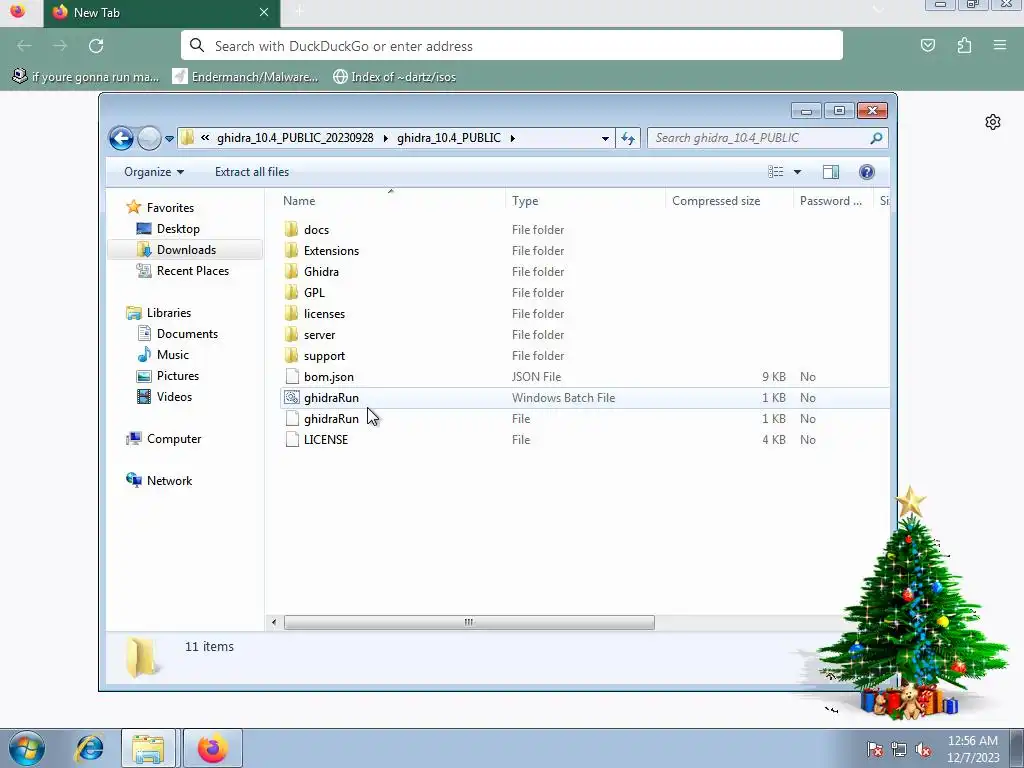
Task: Open the address bar history dropdown
Action: [605, 138]
